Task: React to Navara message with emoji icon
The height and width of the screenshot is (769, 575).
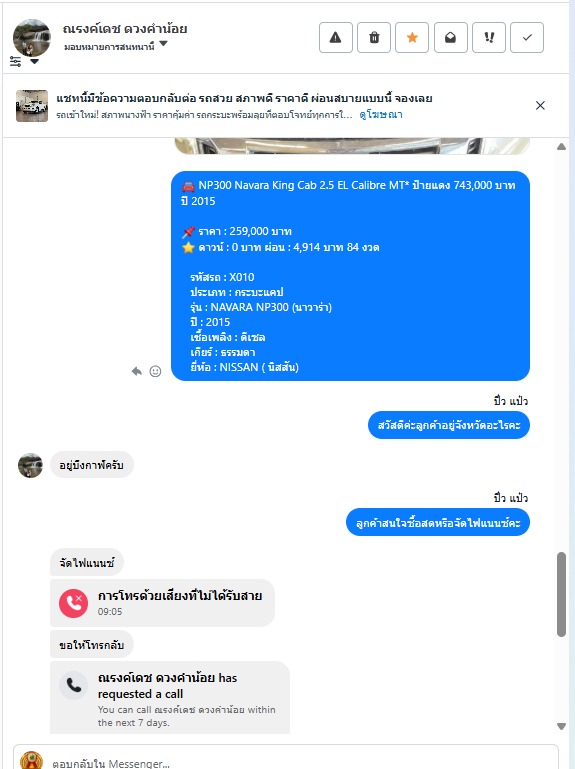Action: pos(155,371)
